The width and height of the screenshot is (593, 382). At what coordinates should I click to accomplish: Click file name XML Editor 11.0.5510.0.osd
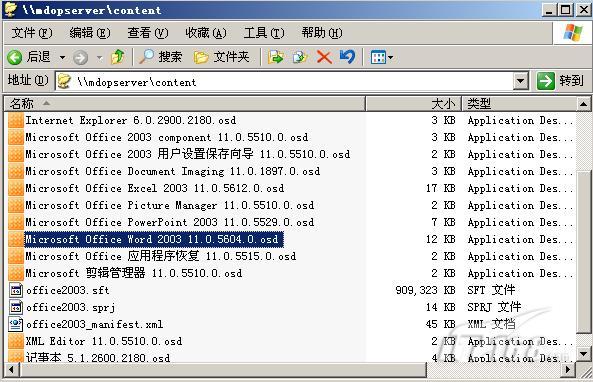pyautogui.click(x=104, y=342)
